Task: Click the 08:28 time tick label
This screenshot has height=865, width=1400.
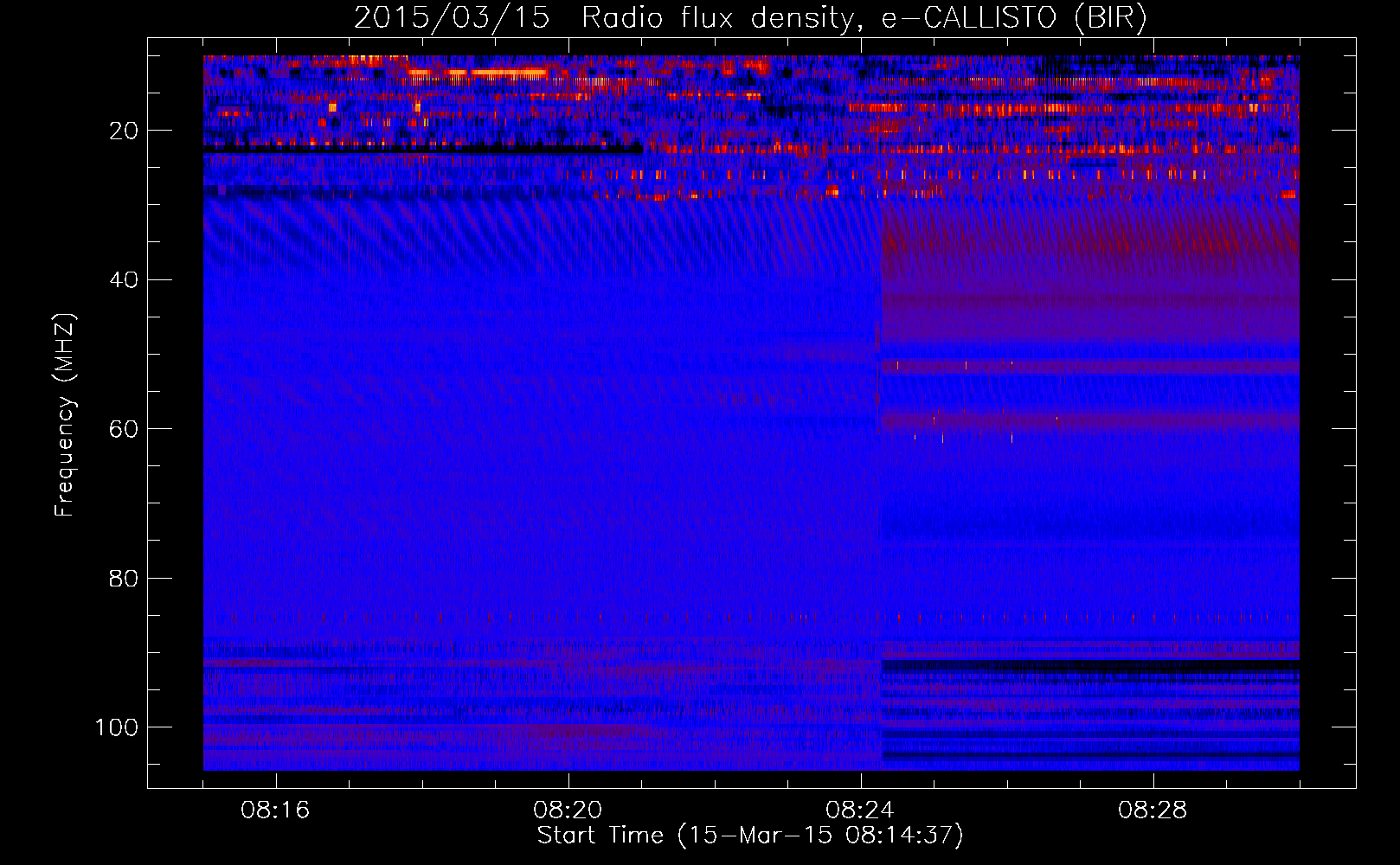Action: tap(1153, 811)
